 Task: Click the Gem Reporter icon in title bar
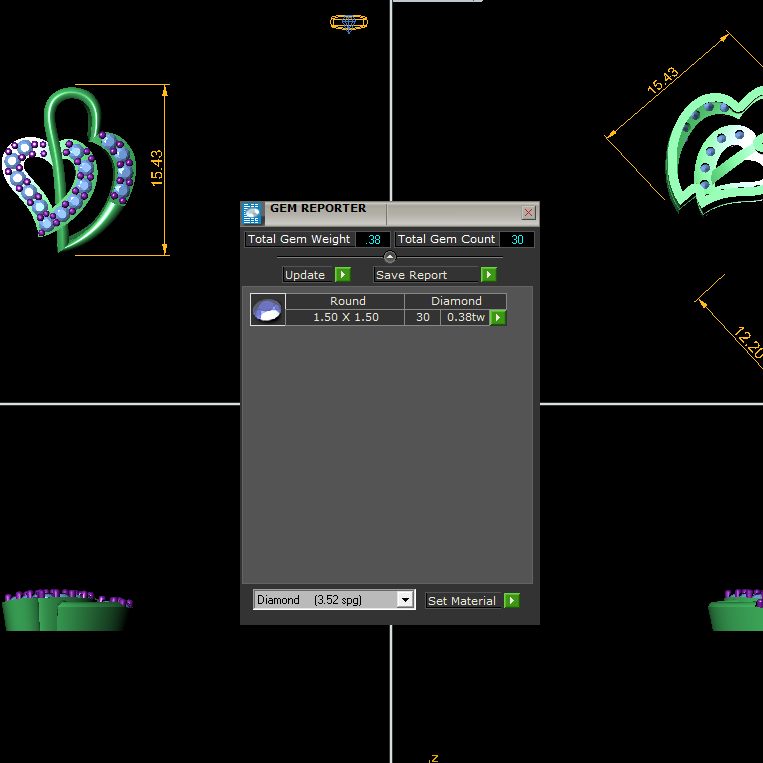[x=252, y=213]
